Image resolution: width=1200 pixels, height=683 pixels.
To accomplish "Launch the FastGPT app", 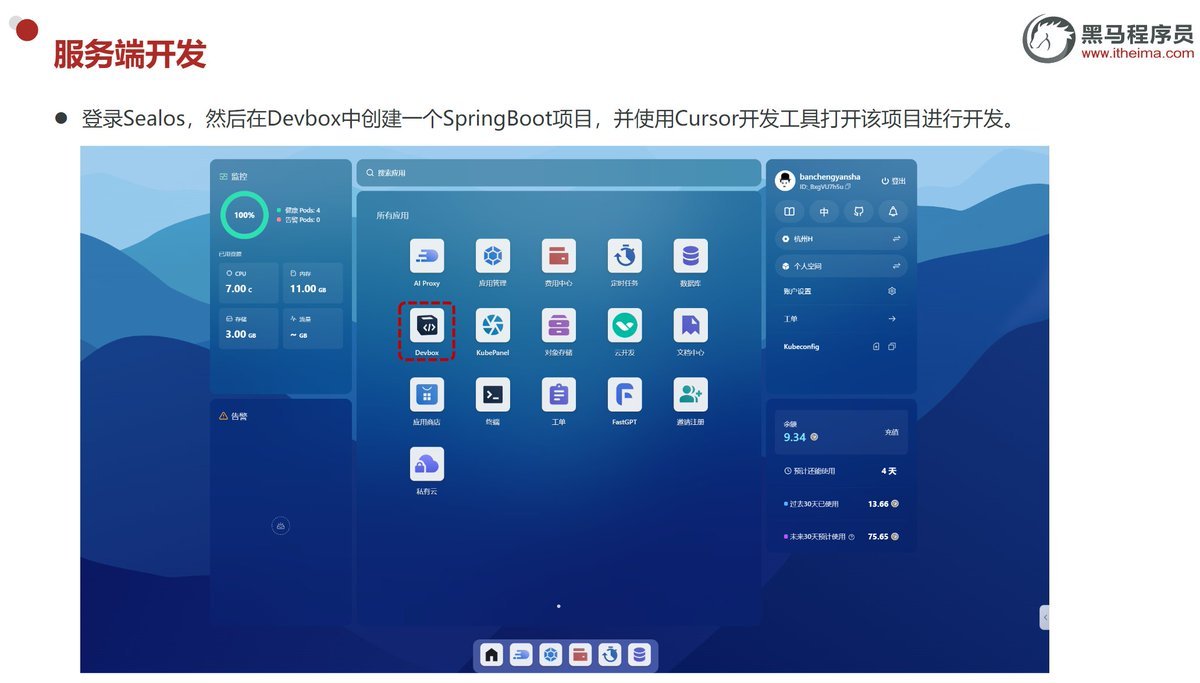I will click(x=625, y=394).
